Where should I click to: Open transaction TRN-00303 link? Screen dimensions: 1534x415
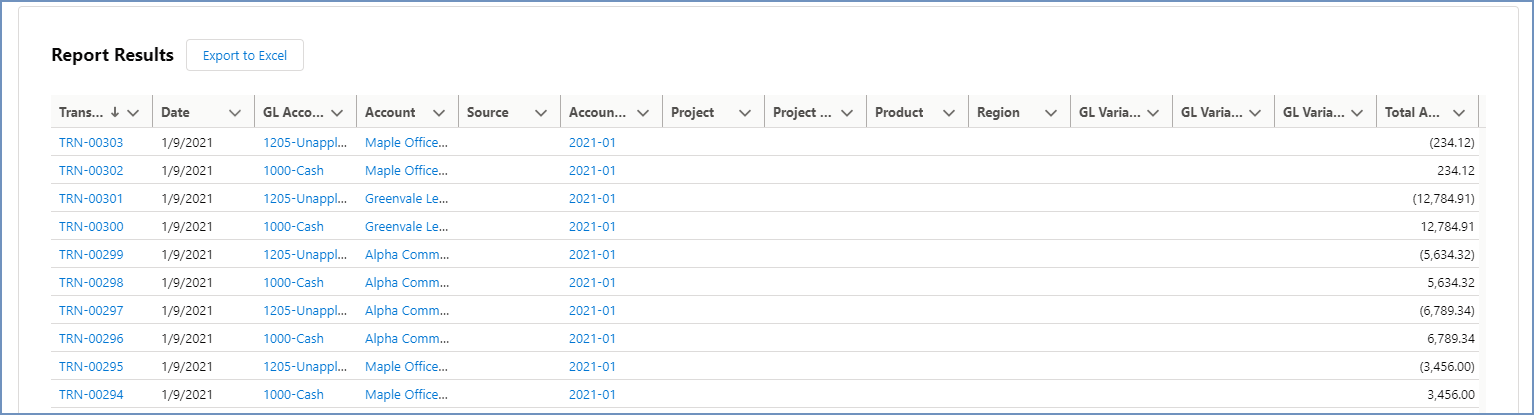(x=91, y=143)
